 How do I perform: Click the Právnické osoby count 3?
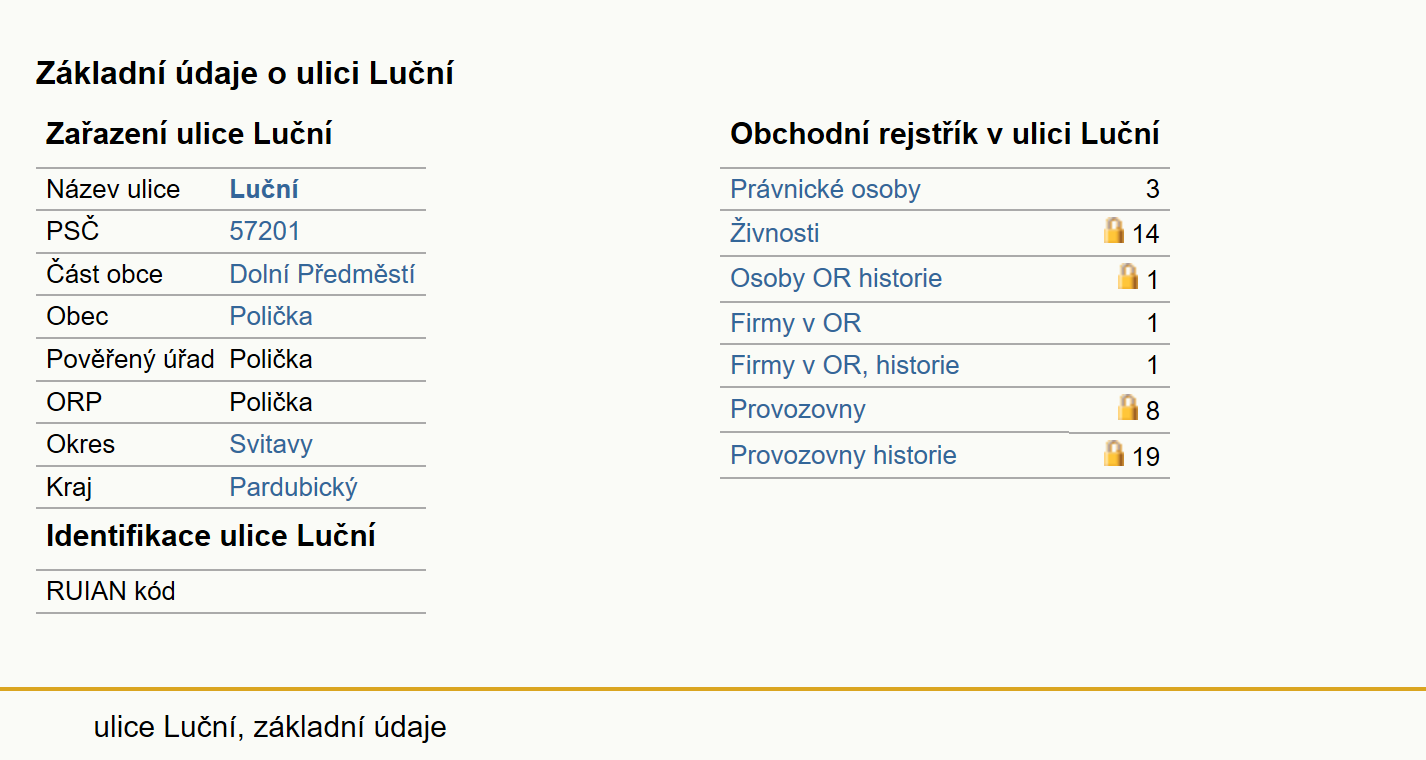[x=1152, y=189]
